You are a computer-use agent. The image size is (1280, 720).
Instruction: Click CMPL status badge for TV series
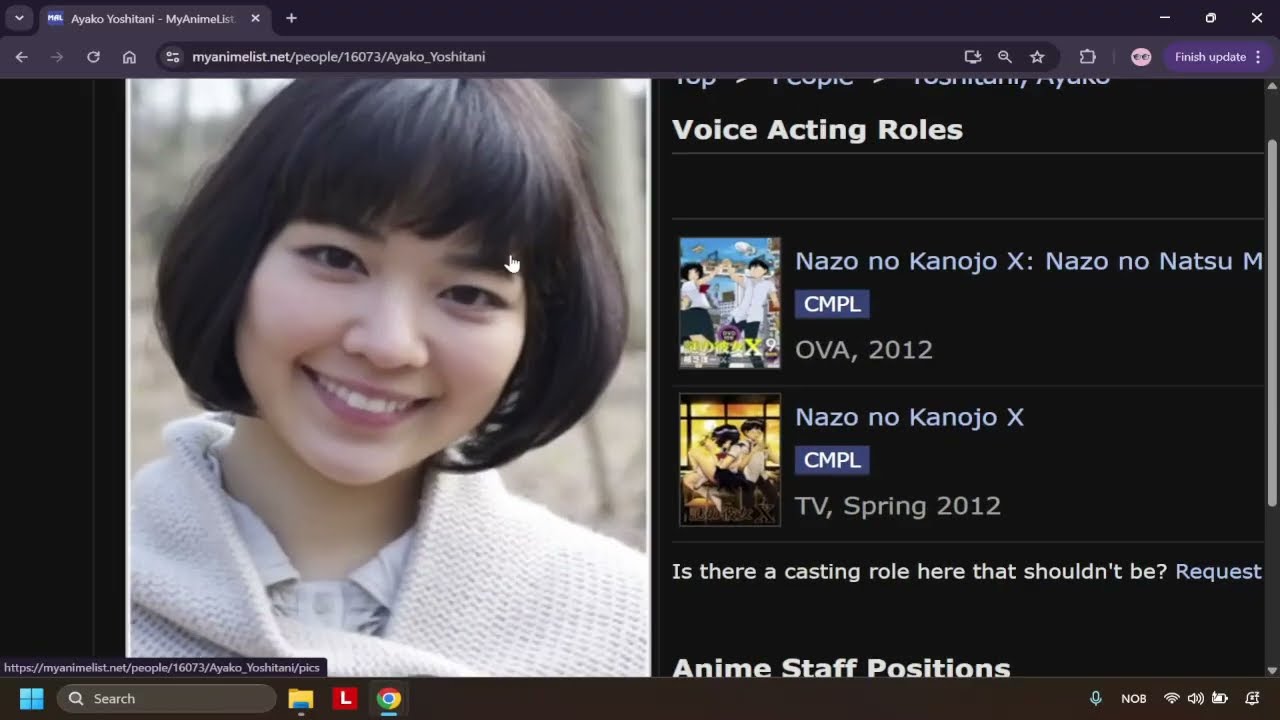[x=832, y=460]
